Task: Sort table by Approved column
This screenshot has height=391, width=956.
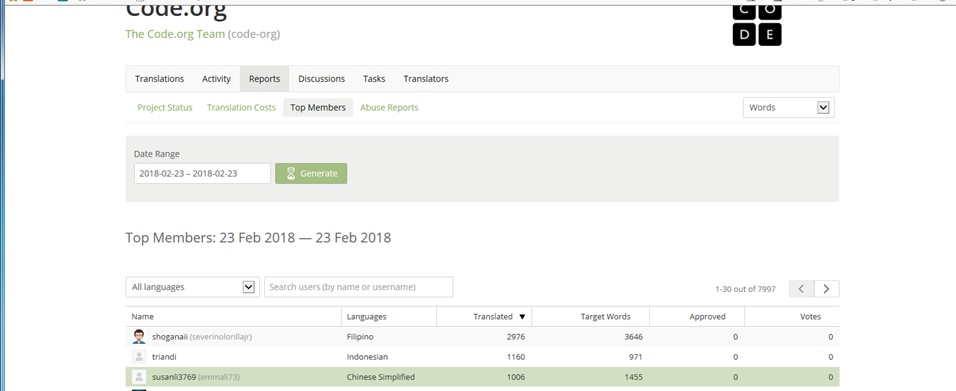Action: click(x=707, y=317)
